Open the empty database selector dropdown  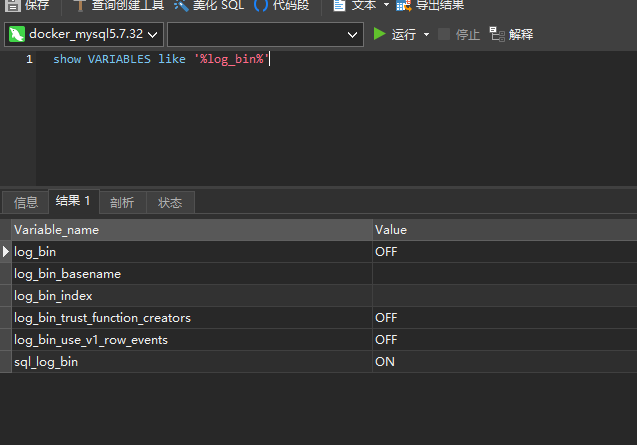coord(265,34)
